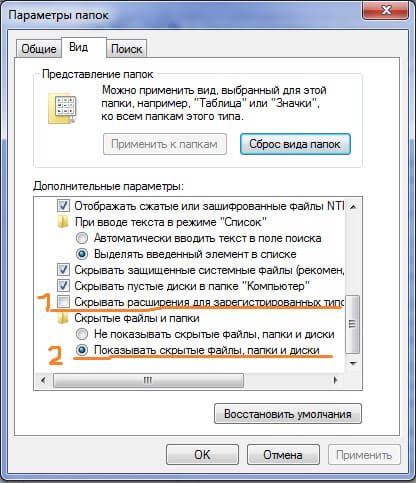Click the vertical scrollbar down arrow

click(353, 363)
